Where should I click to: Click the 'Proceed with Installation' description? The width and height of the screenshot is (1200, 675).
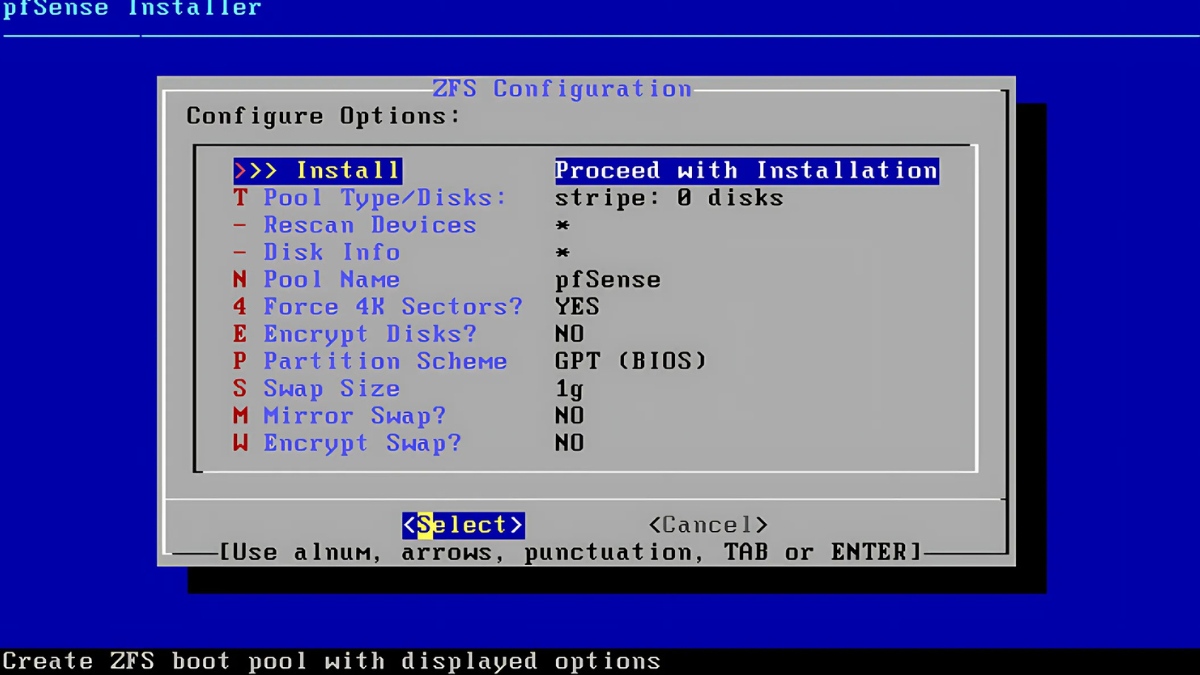click(x=747, y=171)
